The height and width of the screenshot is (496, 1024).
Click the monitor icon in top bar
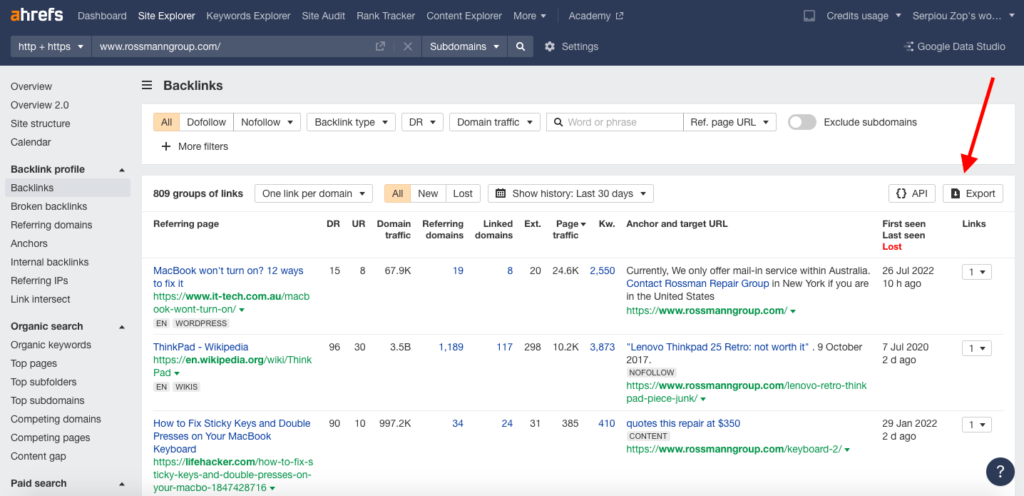(808, 16)
